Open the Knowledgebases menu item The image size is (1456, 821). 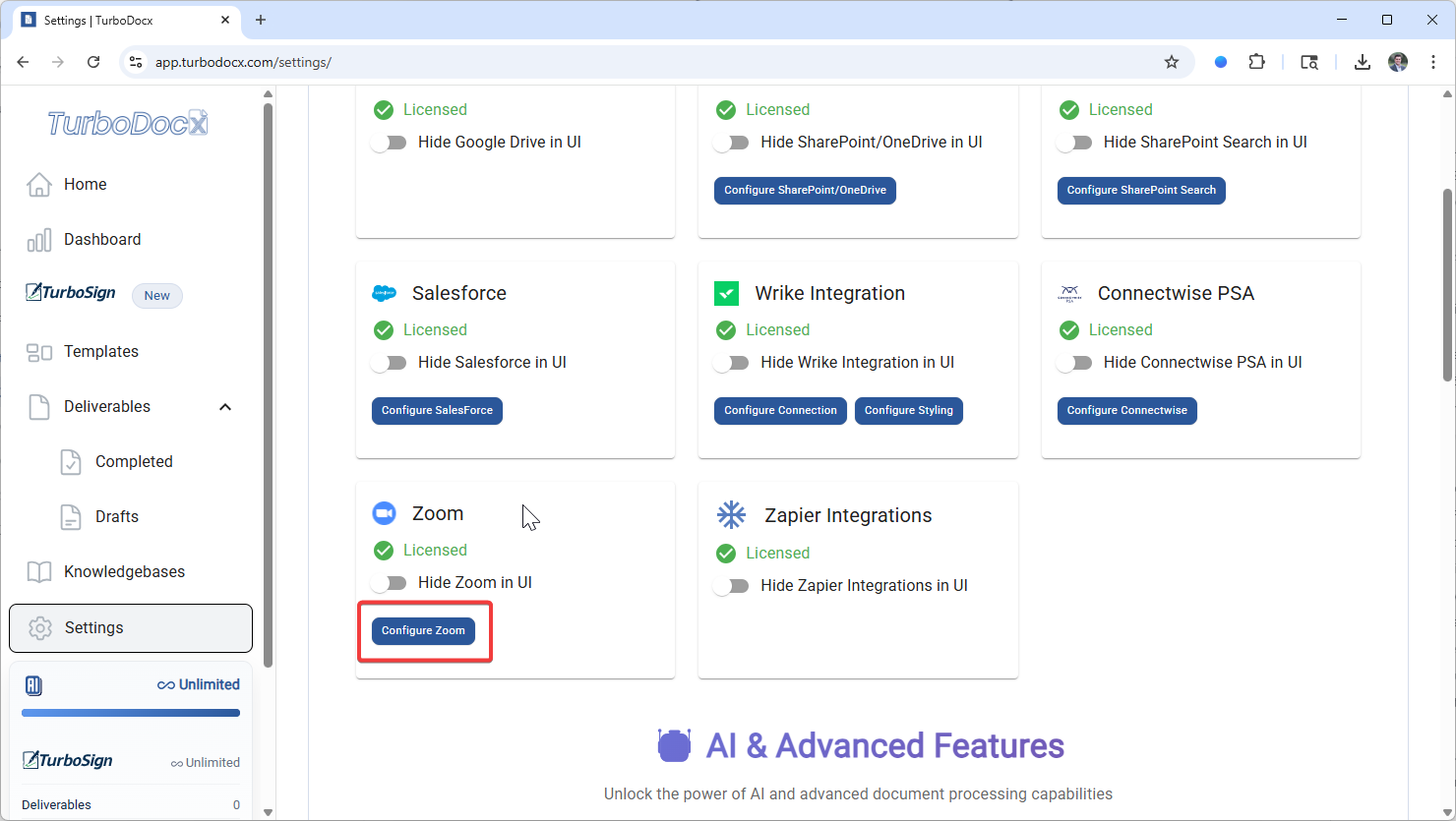pos(131,572)
